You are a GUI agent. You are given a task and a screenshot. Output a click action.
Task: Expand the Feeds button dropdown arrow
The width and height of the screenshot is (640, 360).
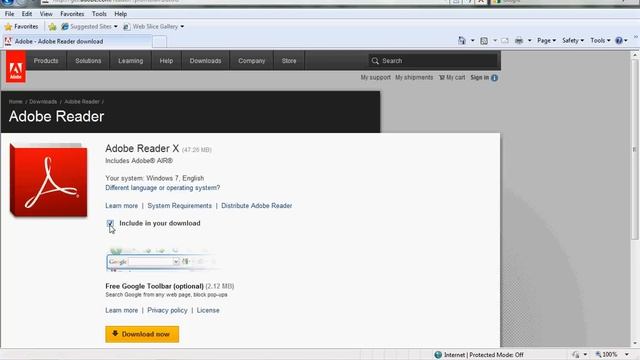coord(495,40)
